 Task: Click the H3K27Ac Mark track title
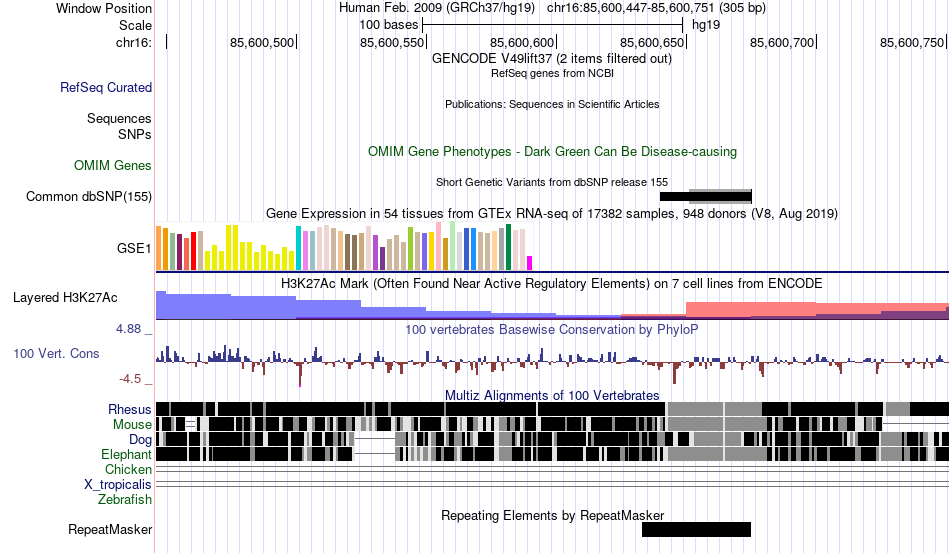point(552,283)
